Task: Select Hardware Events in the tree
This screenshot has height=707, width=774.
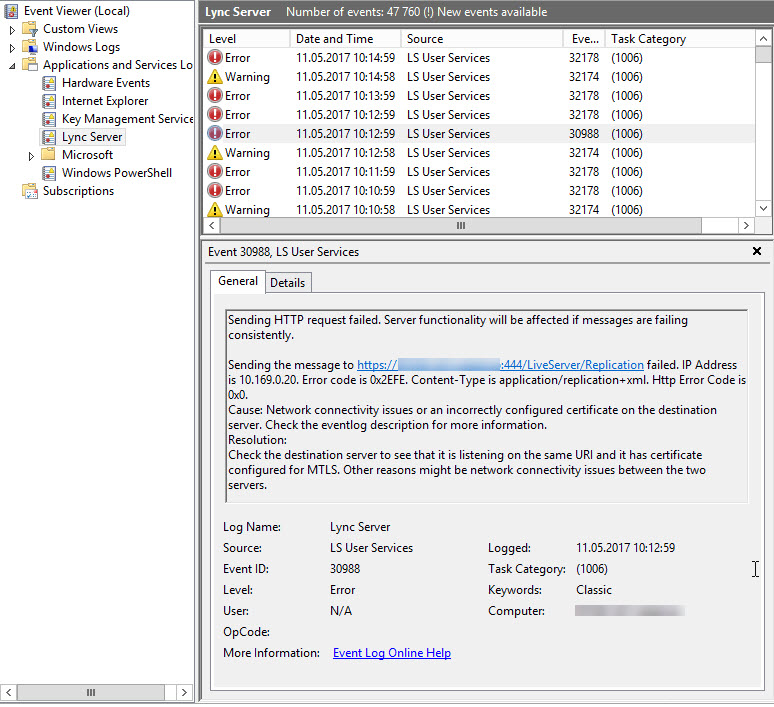Action: [x=106, y=83]
